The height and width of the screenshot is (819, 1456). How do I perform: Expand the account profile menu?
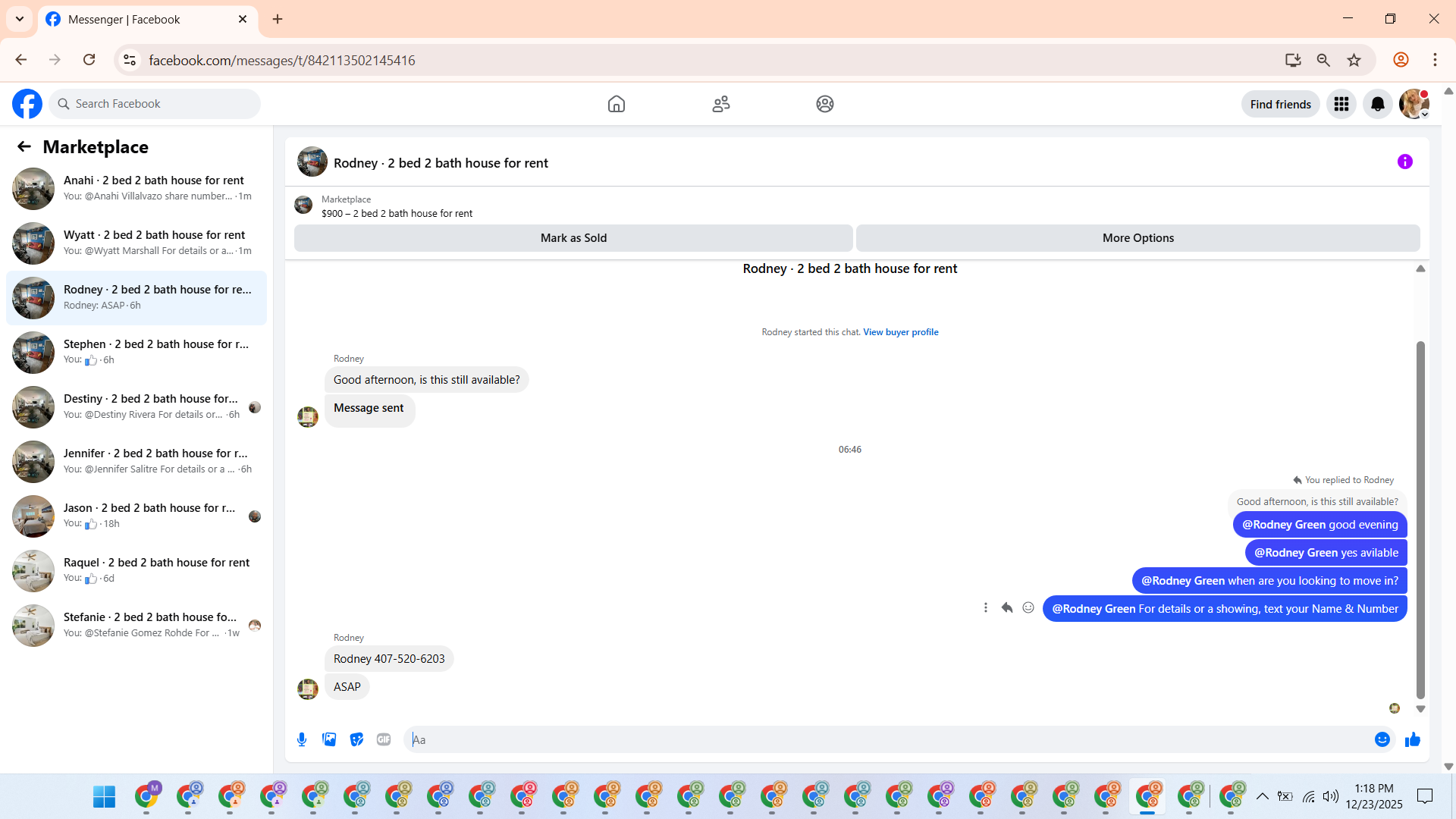click(1414, 104)
